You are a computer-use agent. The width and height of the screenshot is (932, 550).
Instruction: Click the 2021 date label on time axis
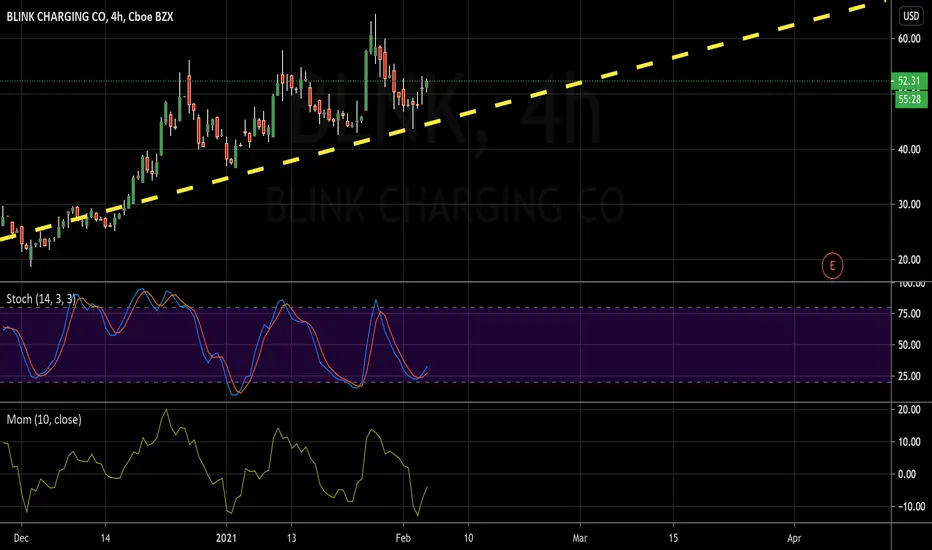pyautogui.click(x=226, y=538)
